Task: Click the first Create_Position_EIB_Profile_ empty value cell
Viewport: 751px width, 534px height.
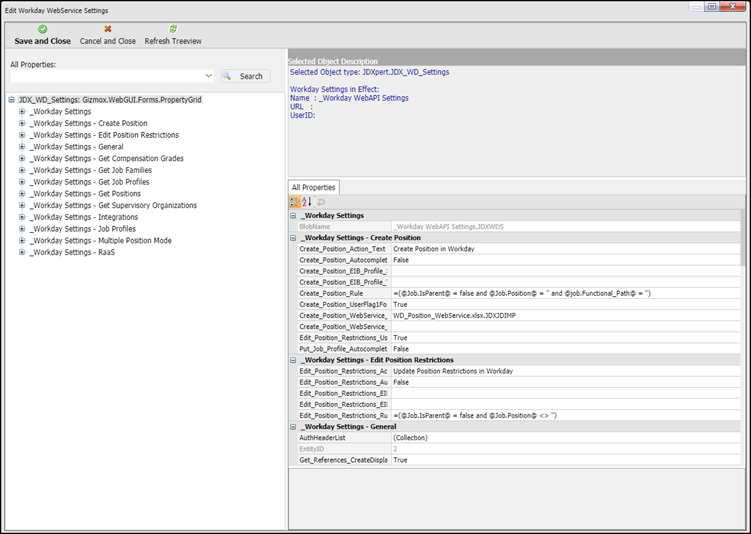Action: pyautogui.click(x=566, y=271)
